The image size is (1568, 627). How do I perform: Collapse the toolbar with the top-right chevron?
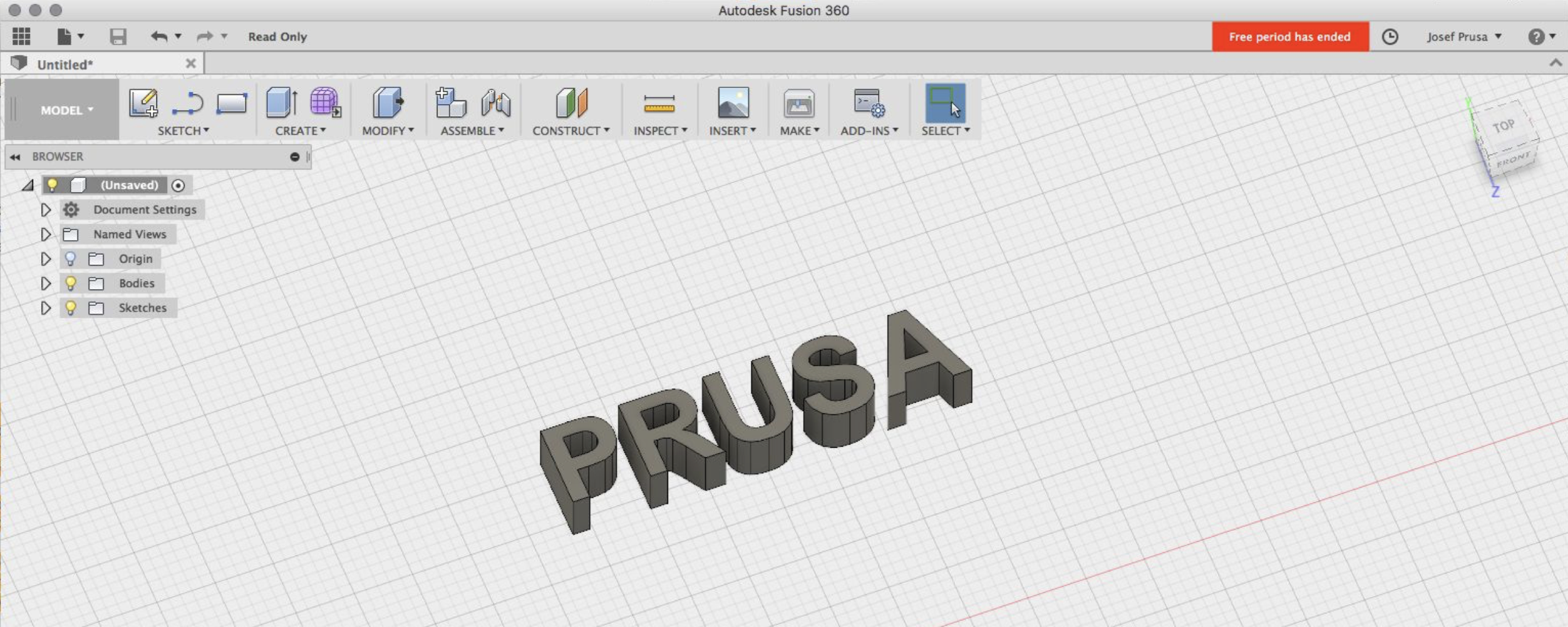[1555, 63]
